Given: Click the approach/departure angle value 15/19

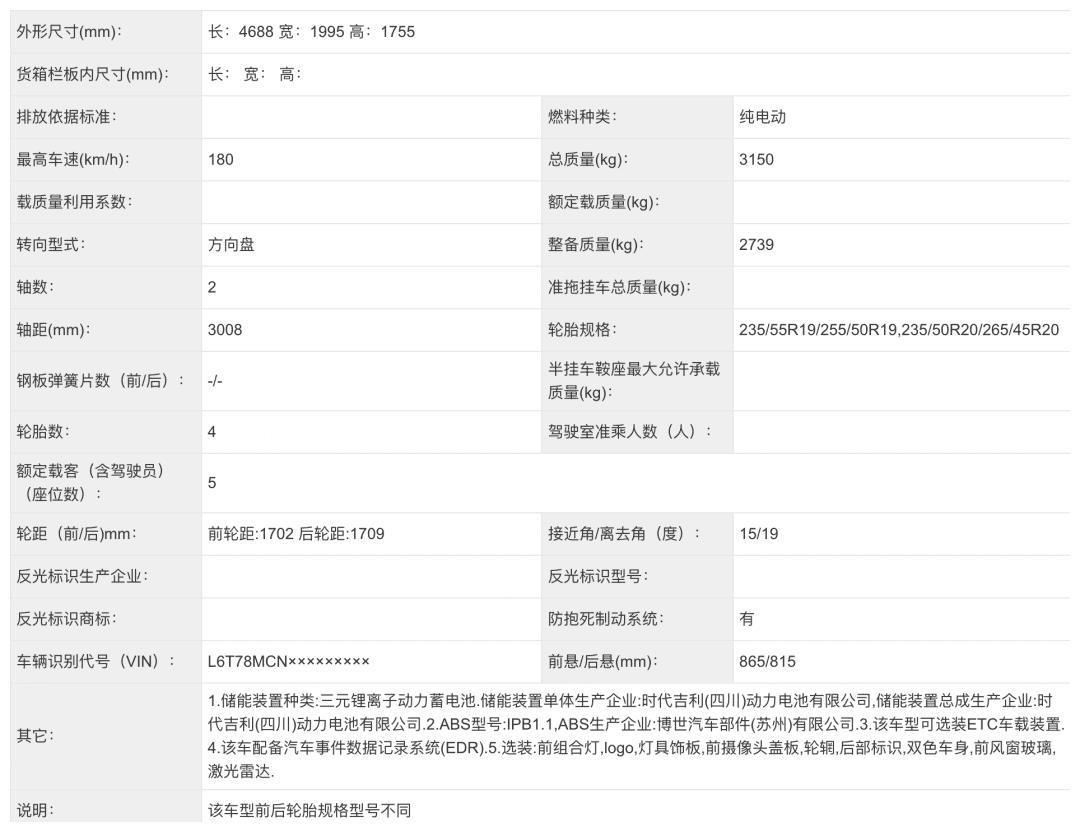Looking at the screenshot, I should (x=758, y=534).
